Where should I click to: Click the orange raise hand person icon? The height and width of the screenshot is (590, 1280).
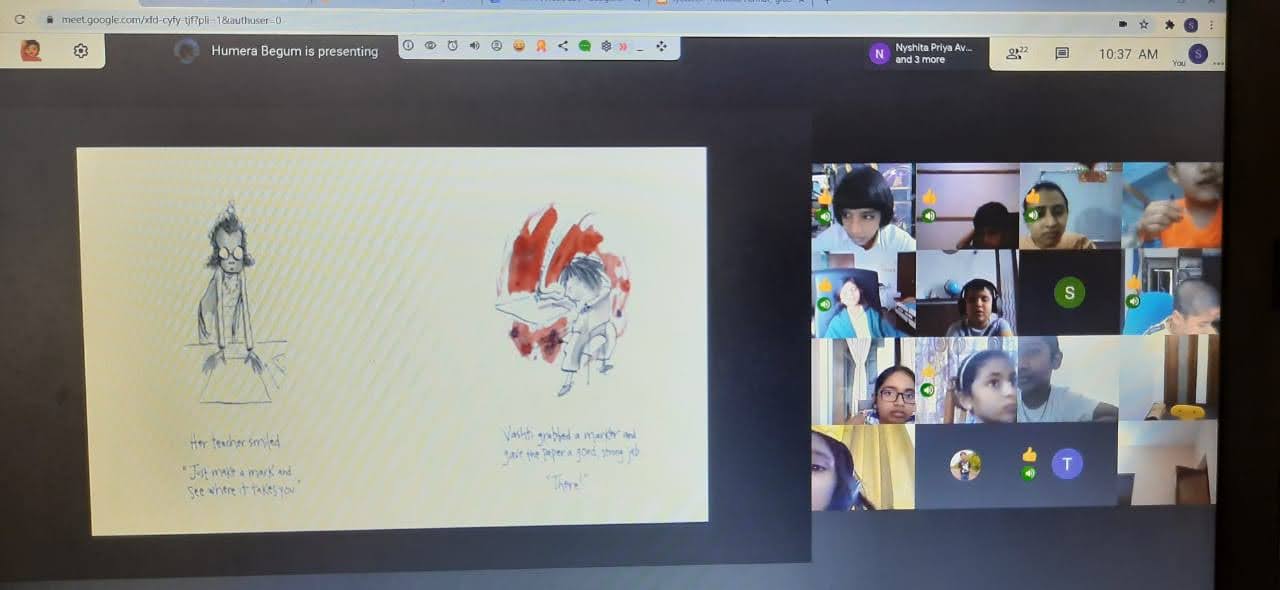pyautogui.click(x=541, y=46)
